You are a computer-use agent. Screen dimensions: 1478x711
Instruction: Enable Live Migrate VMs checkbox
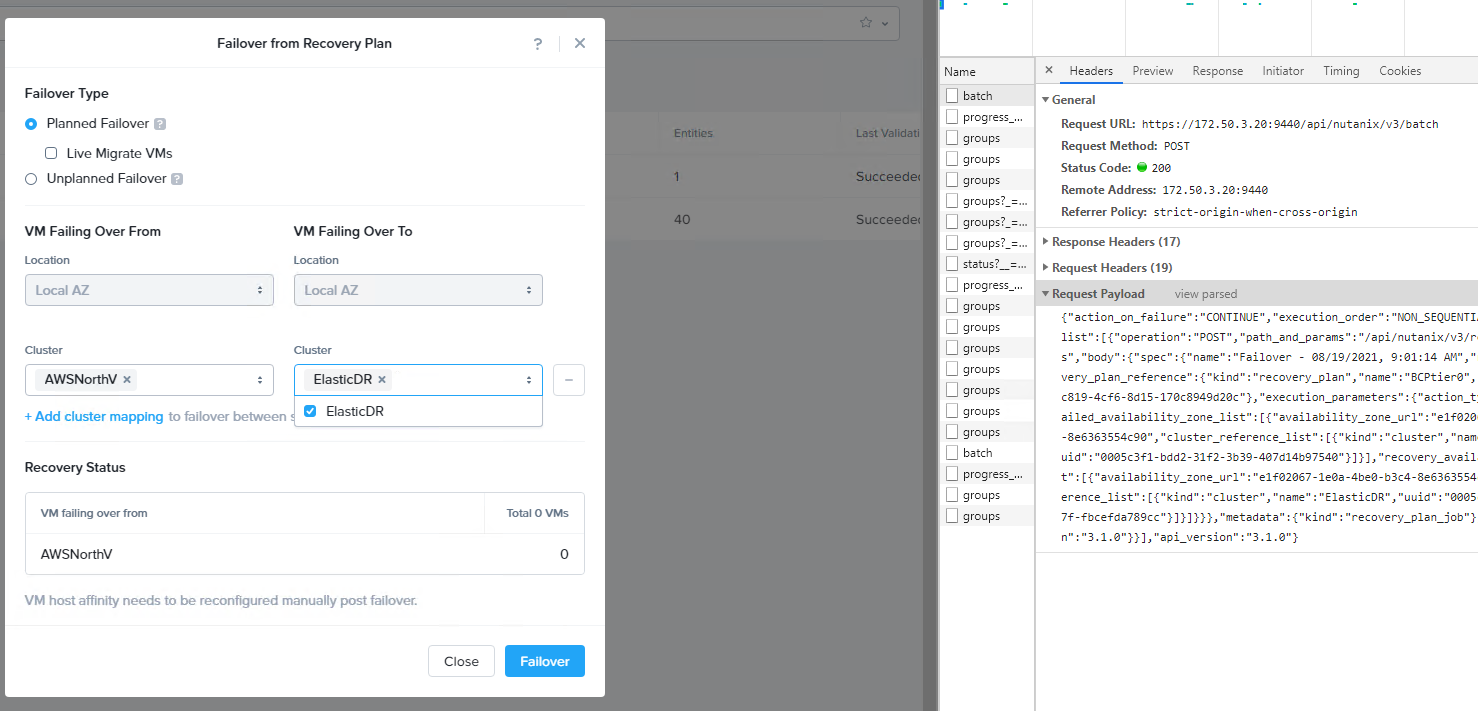coord(51,154)
